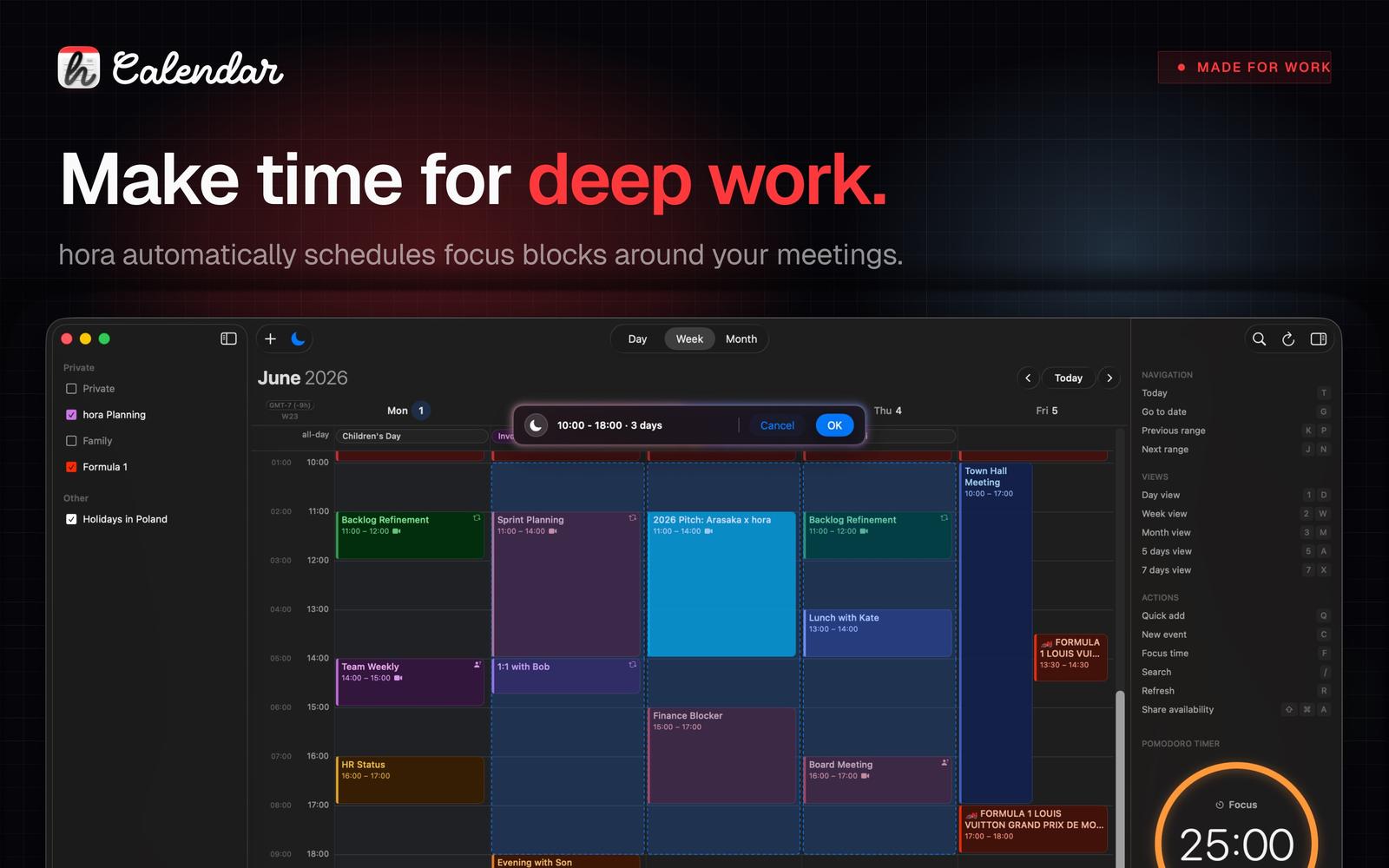
Task: Select Search in the Actions list
Action: tap(1235, 672)
